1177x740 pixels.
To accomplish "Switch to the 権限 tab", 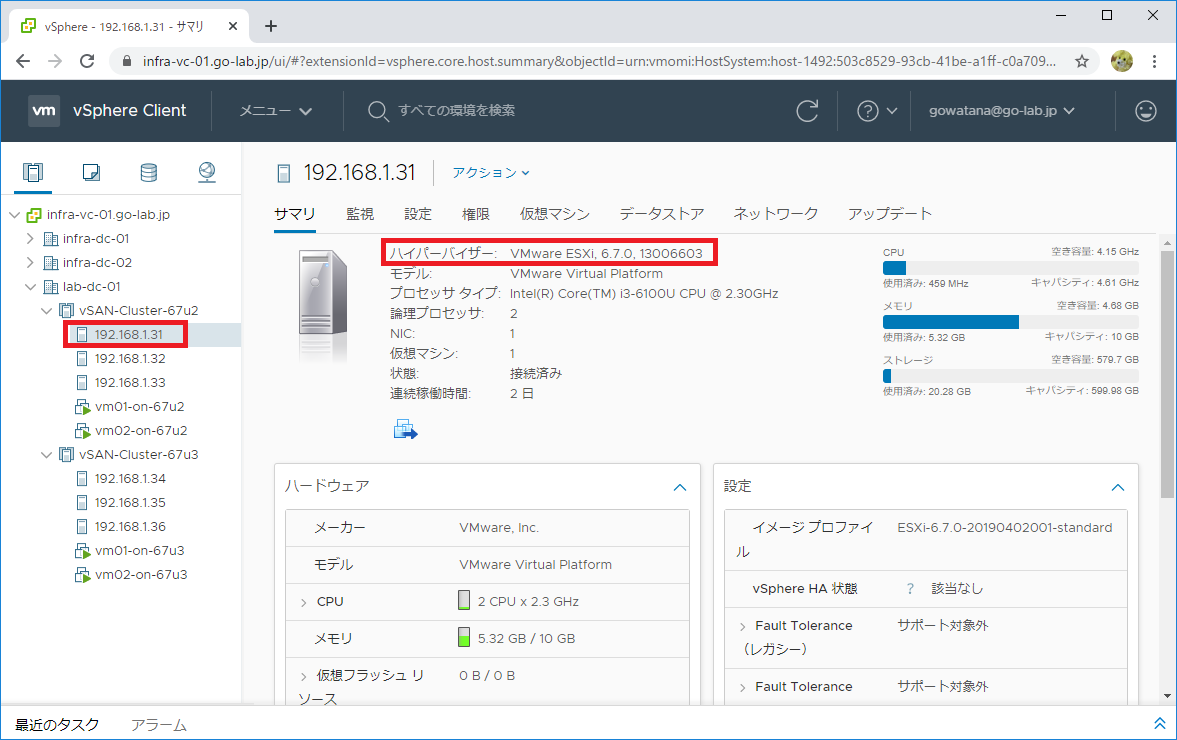I will [x=476, y=215].
